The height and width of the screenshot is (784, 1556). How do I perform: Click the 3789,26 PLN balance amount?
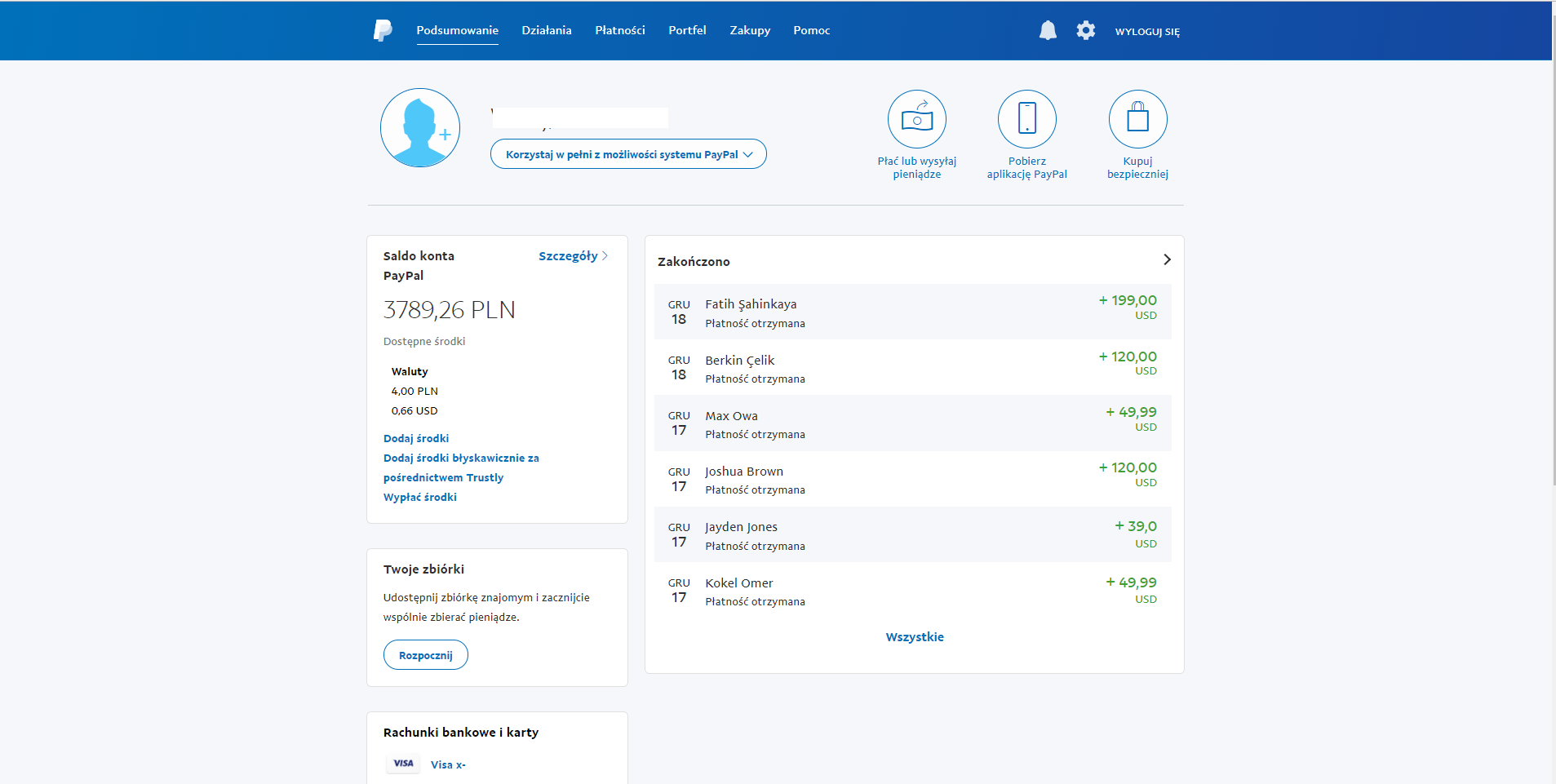click(x=450, y=310)
